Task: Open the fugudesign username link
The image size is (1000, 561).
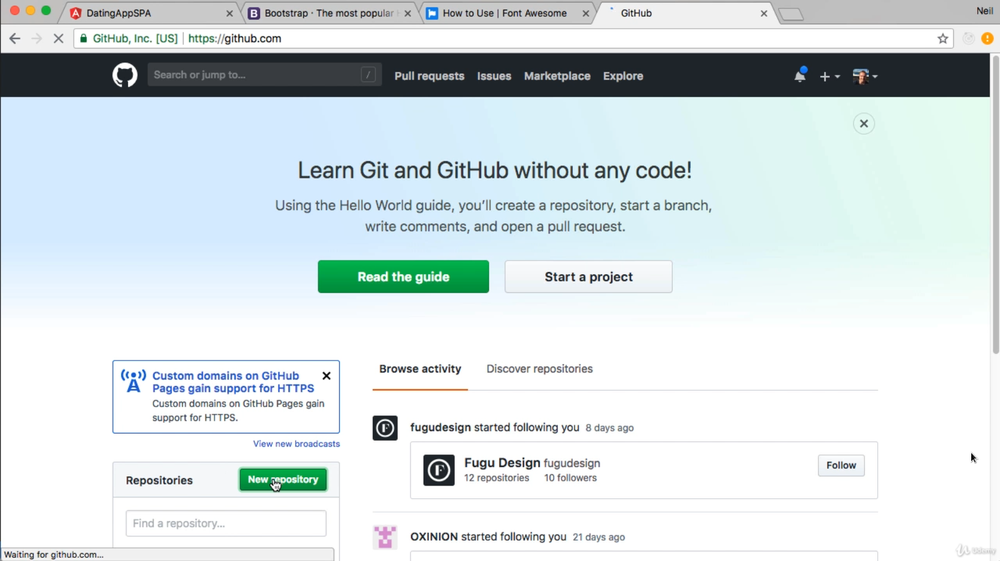Action: tap(441, 427)
